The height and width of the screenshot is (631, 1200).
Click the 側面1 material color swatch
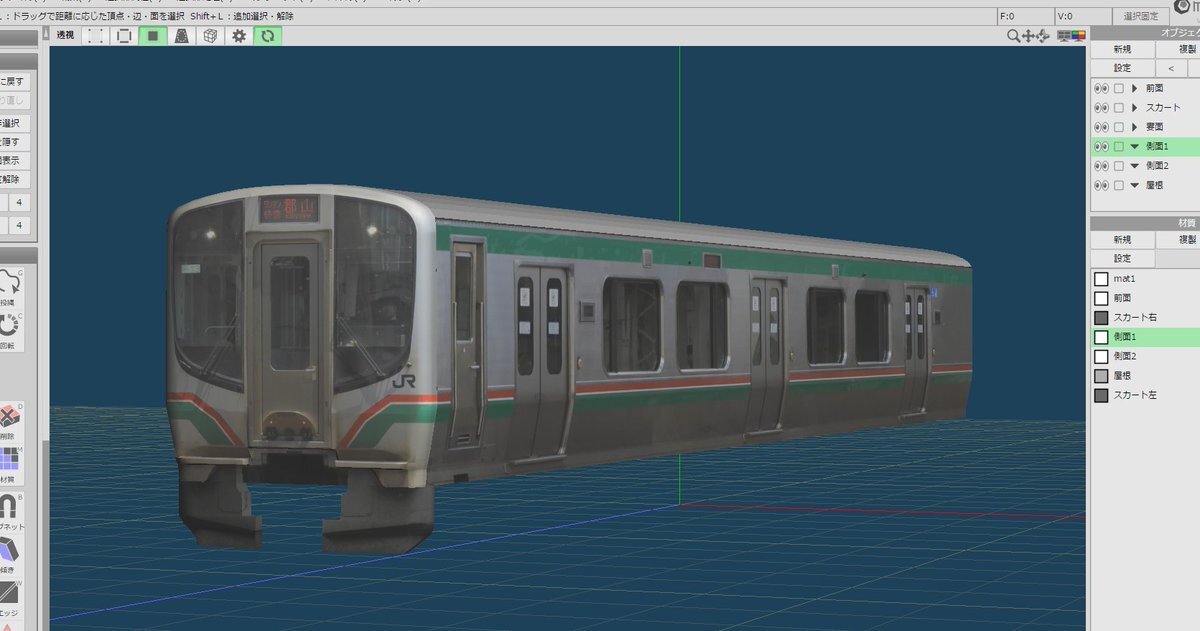click(1101, 337)
